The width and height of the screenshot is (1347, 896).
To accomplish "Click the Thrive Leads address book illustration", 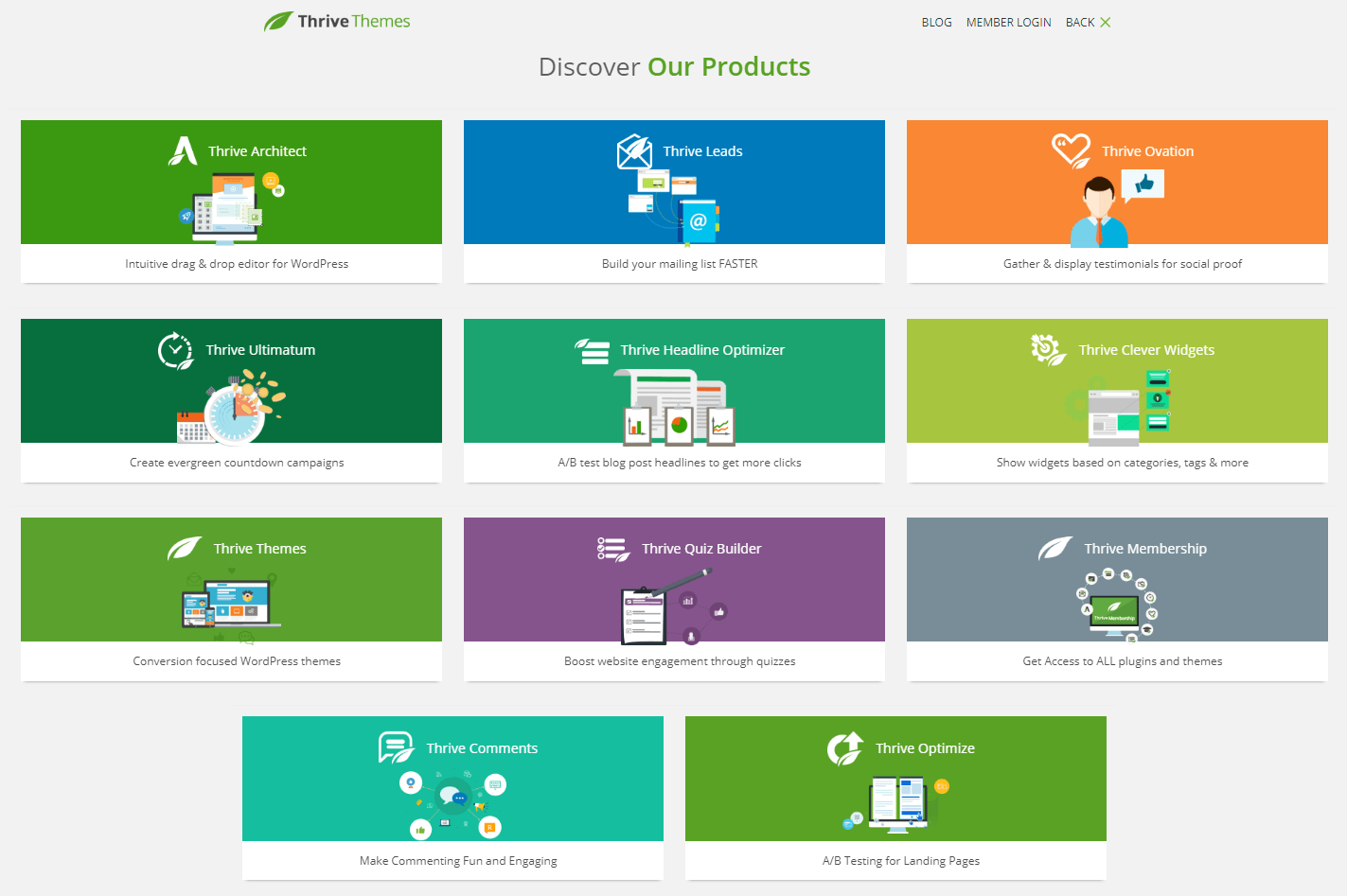I will (674, 207).
